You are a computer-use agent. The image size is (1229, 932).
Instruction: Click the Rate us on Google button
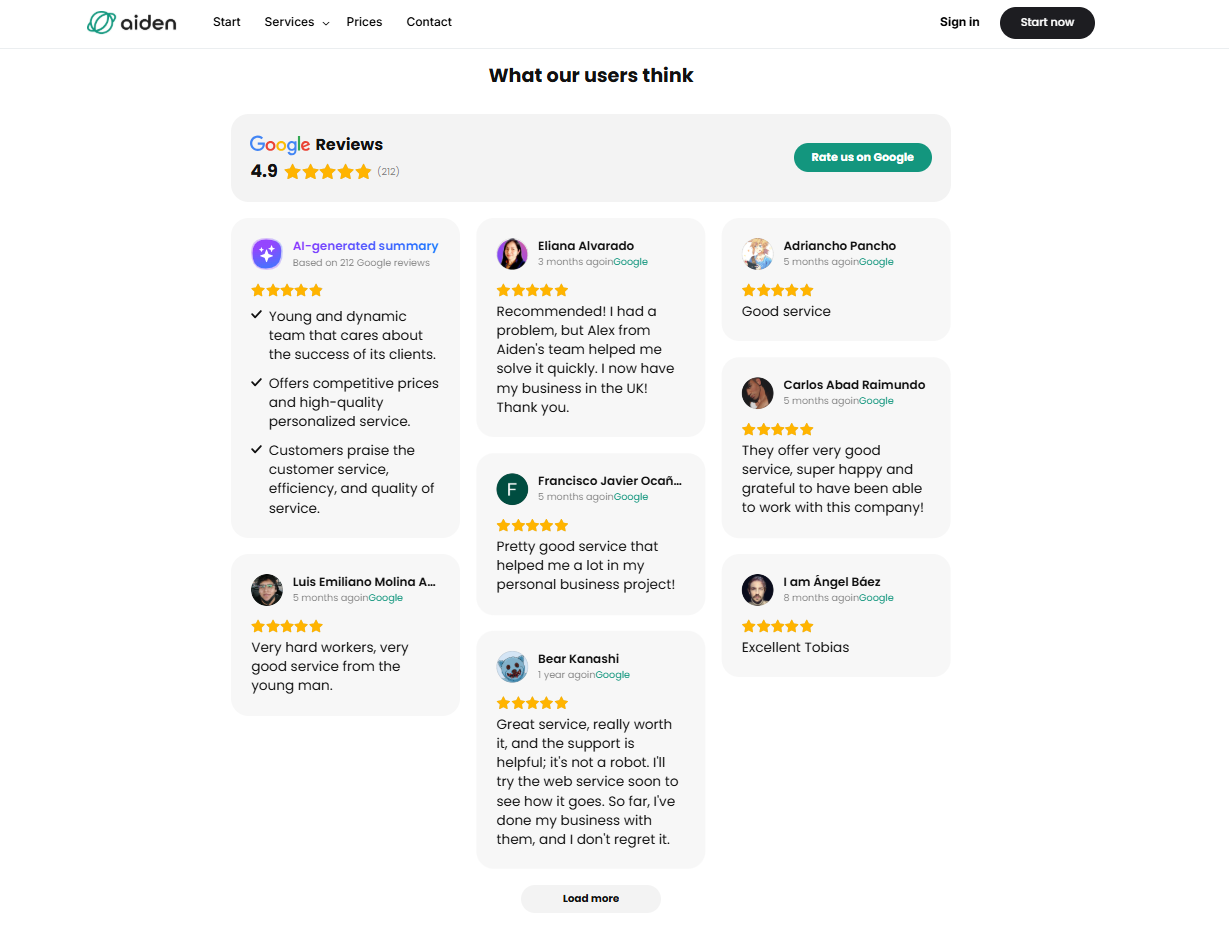click(862, 157)
